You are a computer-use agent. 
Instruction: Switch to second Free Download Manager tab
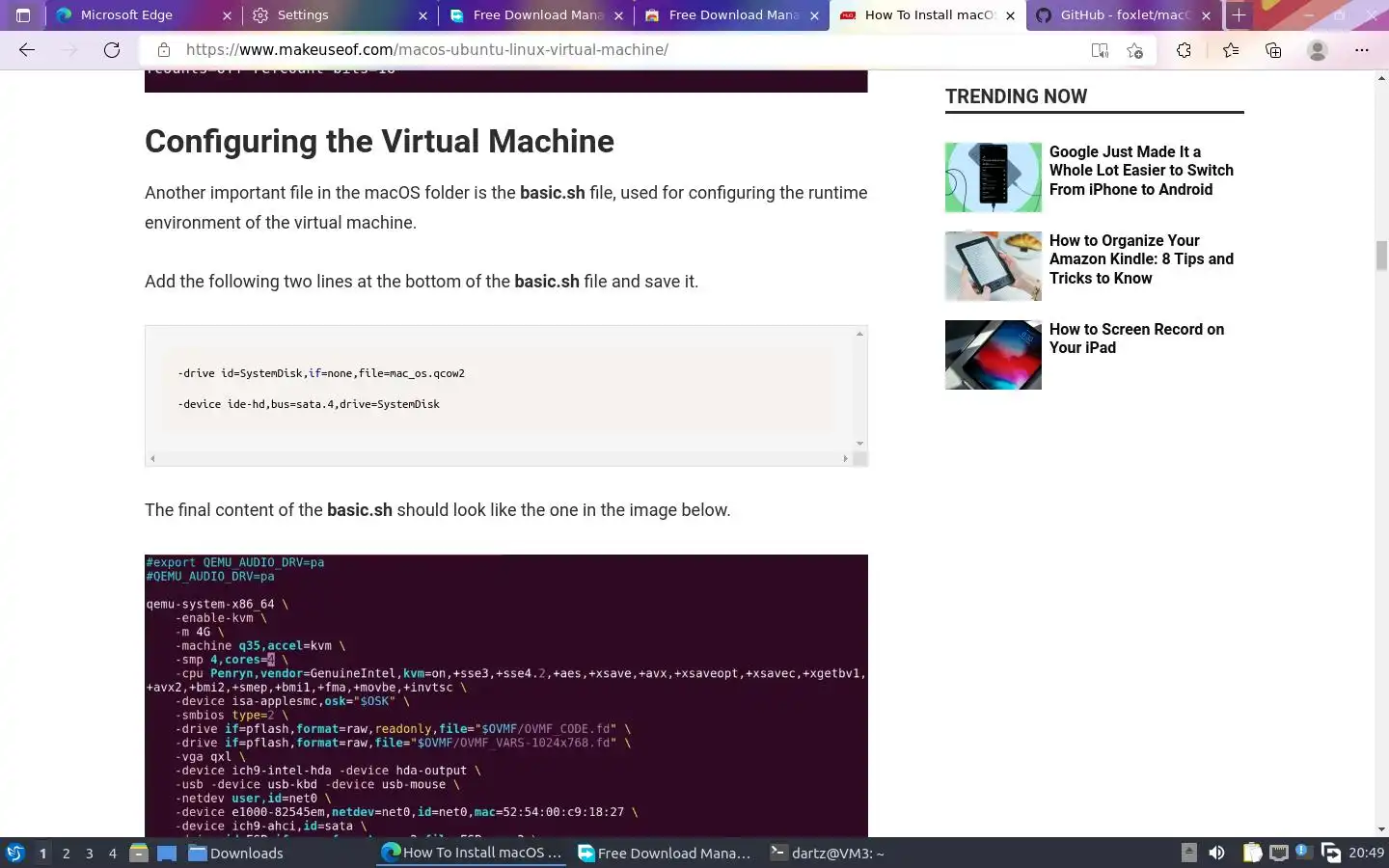pos(731,15)
